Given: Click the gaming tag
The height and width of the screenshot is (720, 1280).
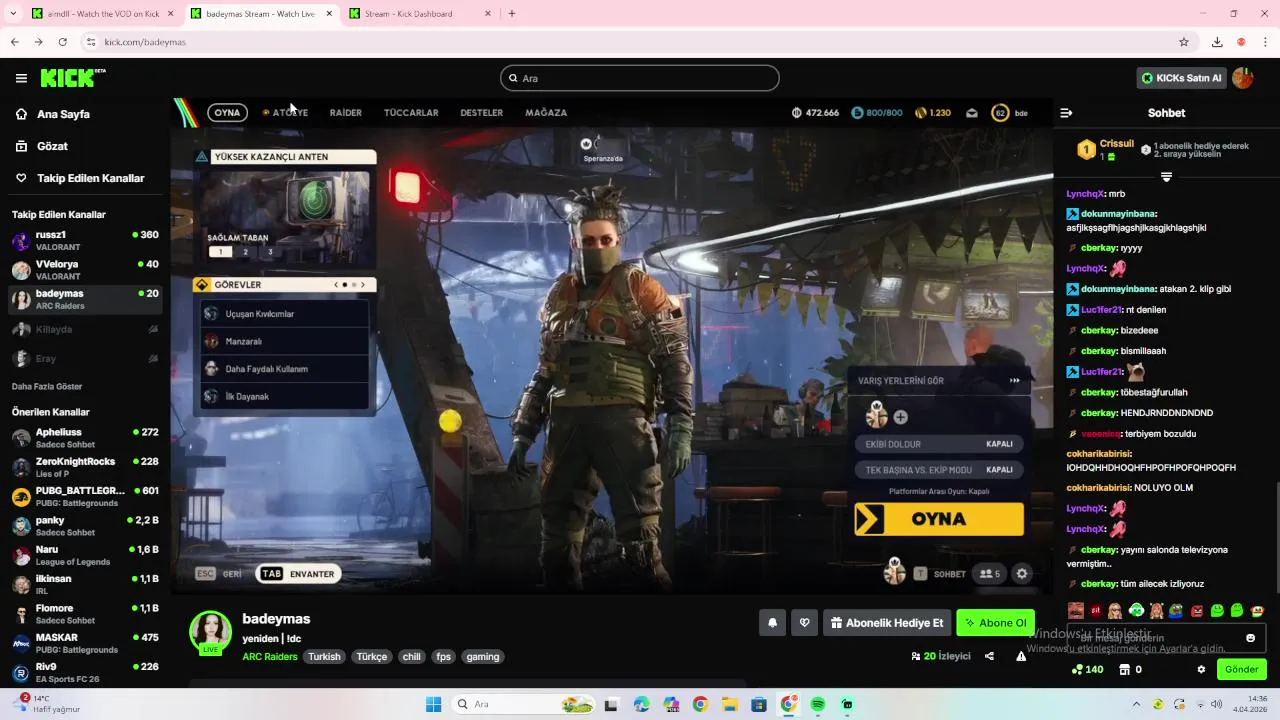Looking at the screenshot, I should 483,657.
